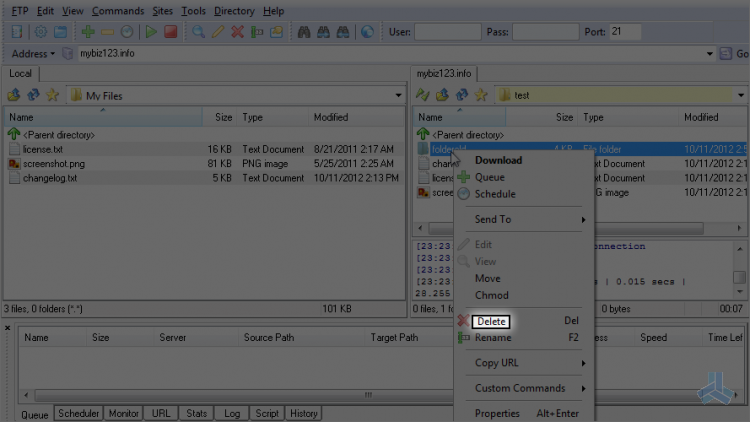Choose Download from the context menu
The width and height of the screenshot is (750, 422).
(x=498, y=160)
